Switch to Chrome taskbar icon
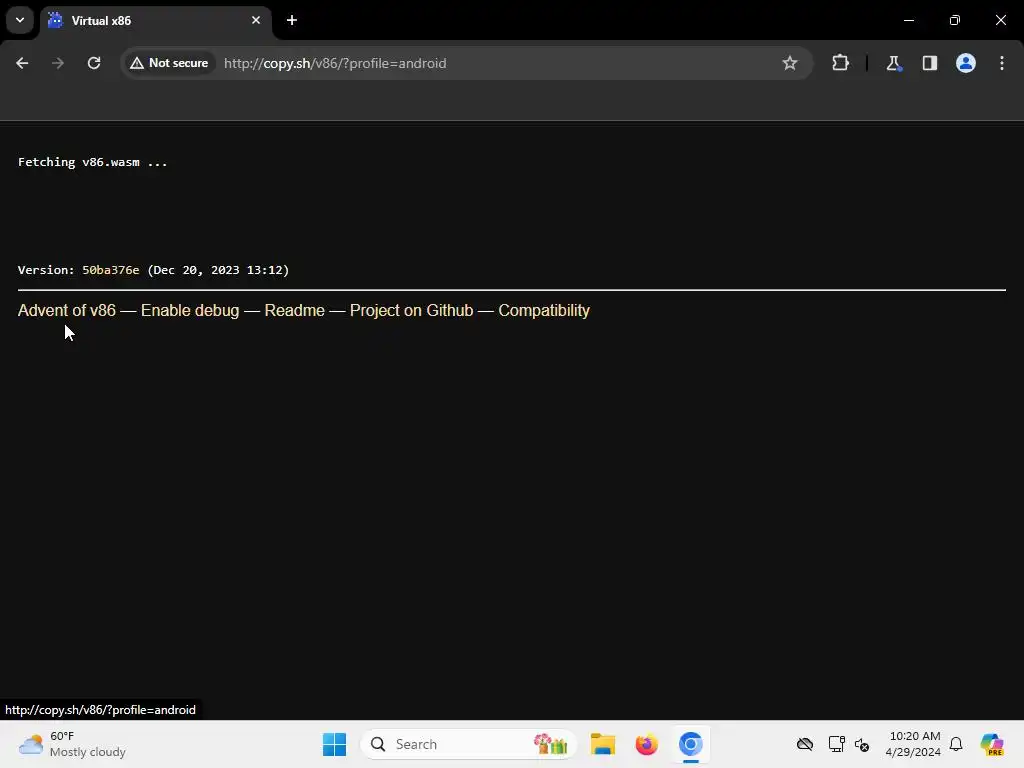 [x=690, y=744]
